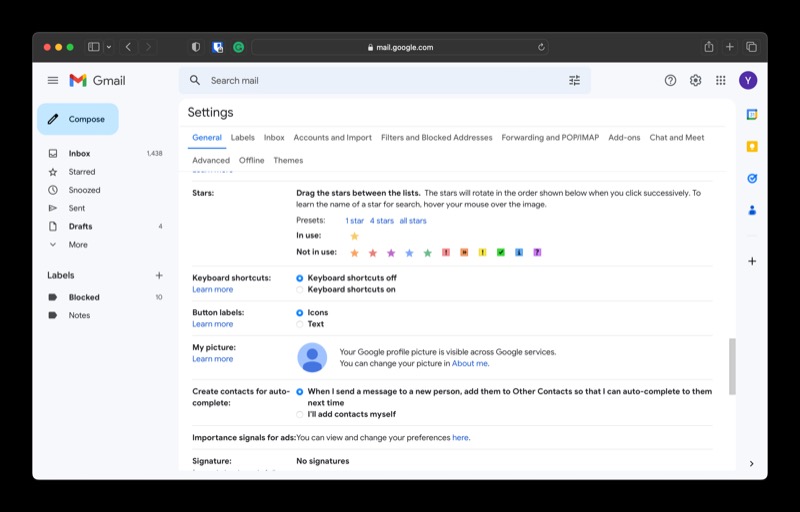Click the Compose button
This screenshot has width=800, height=512.
(x=78, y=119)
